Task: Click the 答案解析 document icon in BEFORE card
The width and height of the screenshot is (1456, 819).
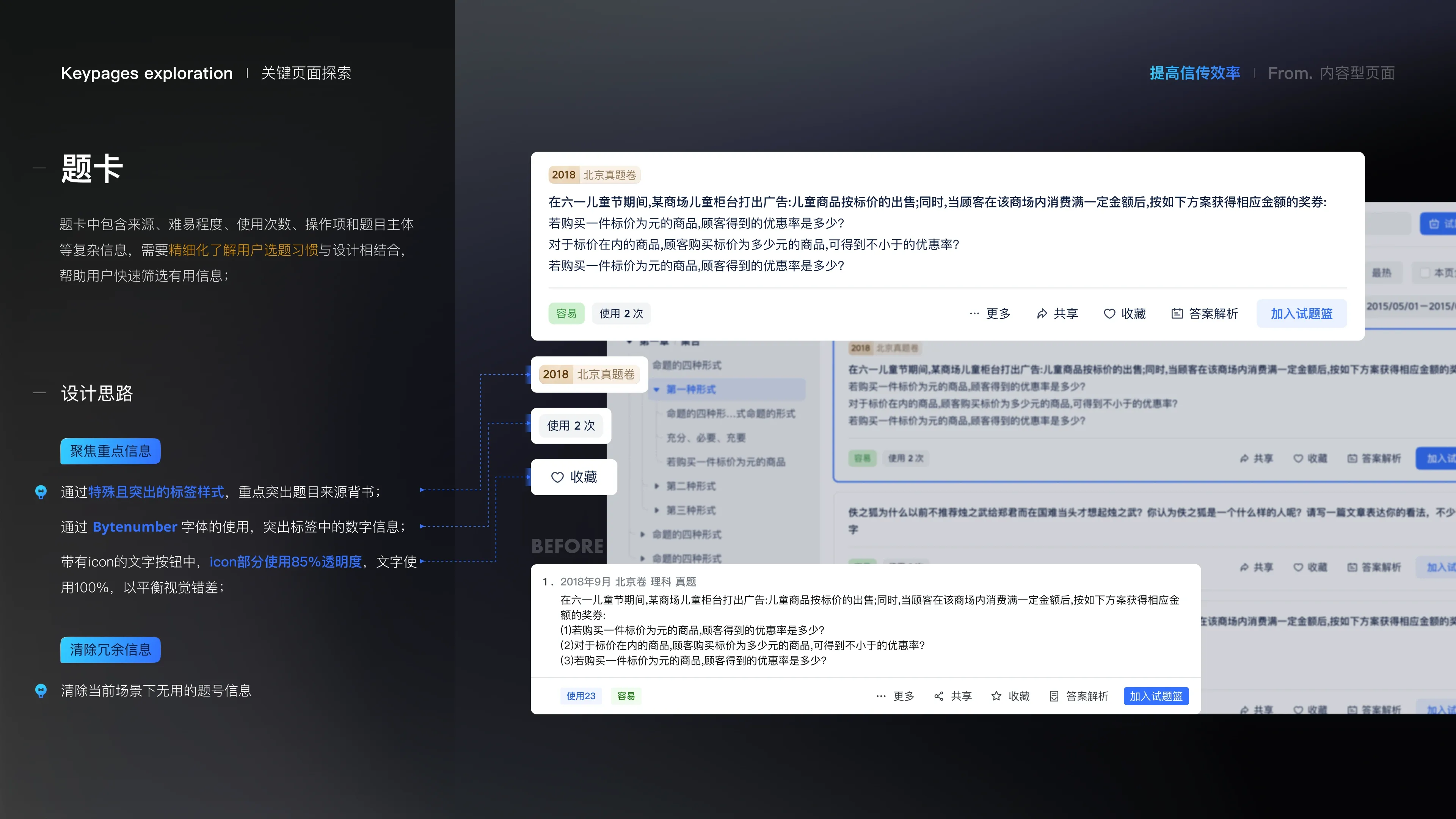Action: click(1054, 696)
